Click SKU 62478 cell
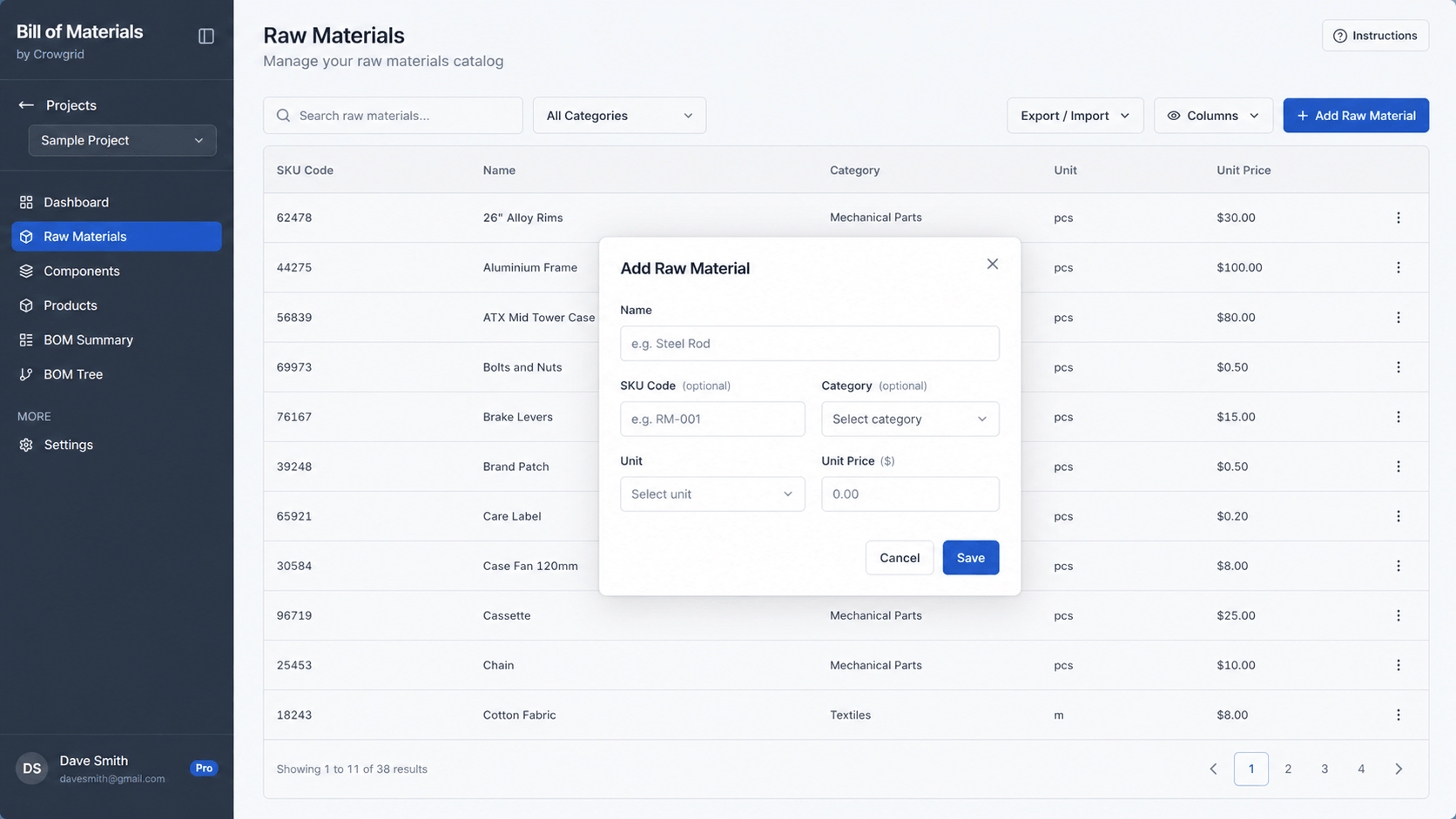This screenshot has height=819, width=1456. [x=294, y=218]
